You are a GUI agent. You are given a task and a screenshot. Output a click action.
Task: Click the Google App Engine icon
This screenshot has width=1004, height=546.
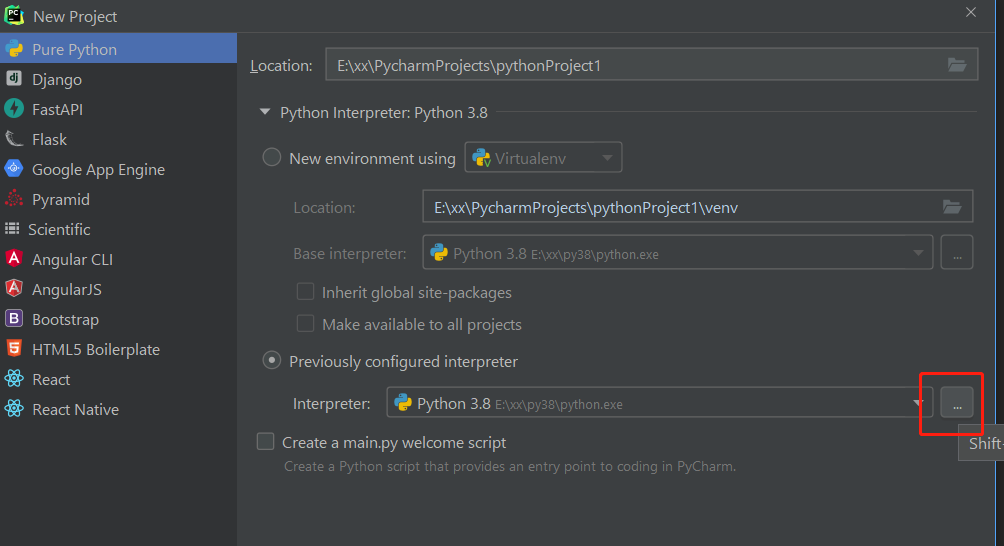14,169
